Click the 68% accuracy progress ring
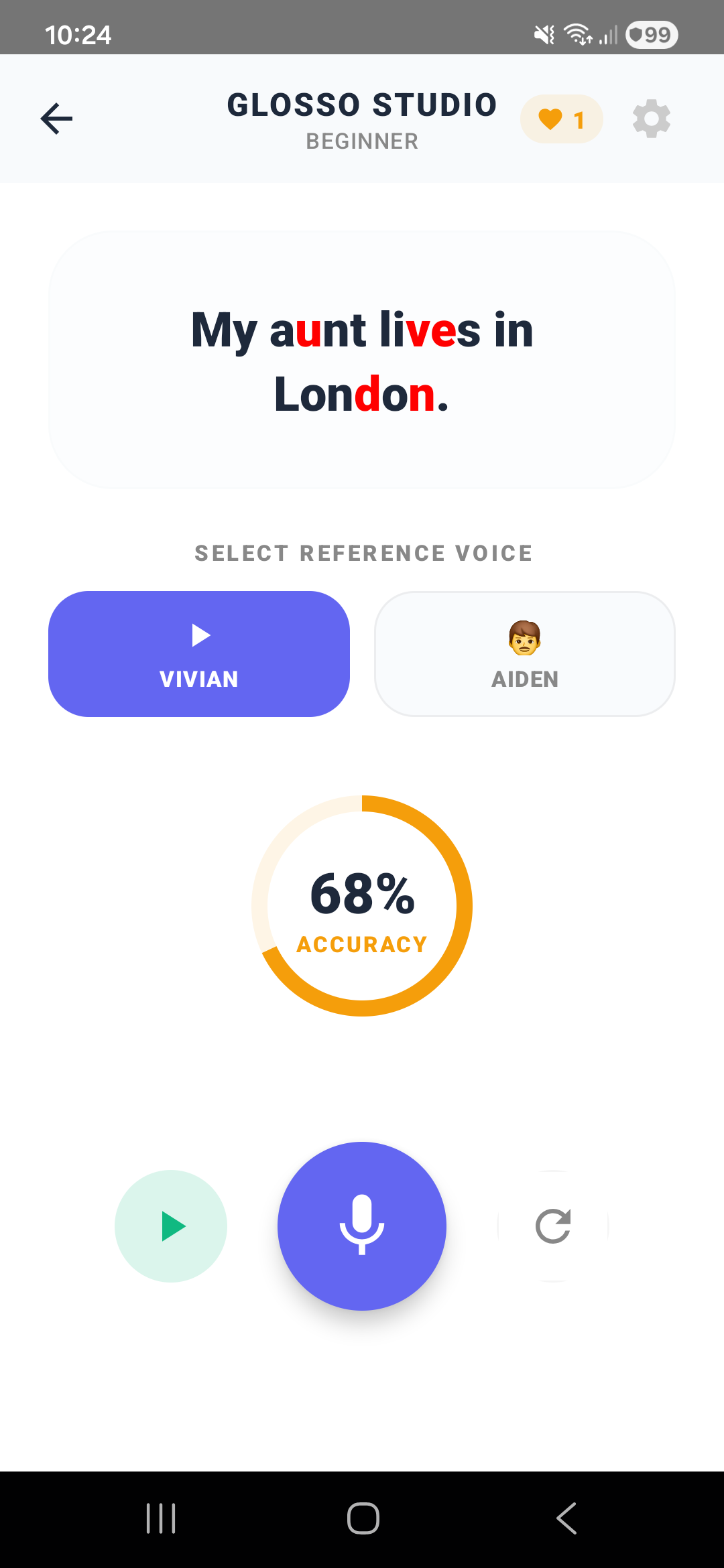 click(362, 905)
